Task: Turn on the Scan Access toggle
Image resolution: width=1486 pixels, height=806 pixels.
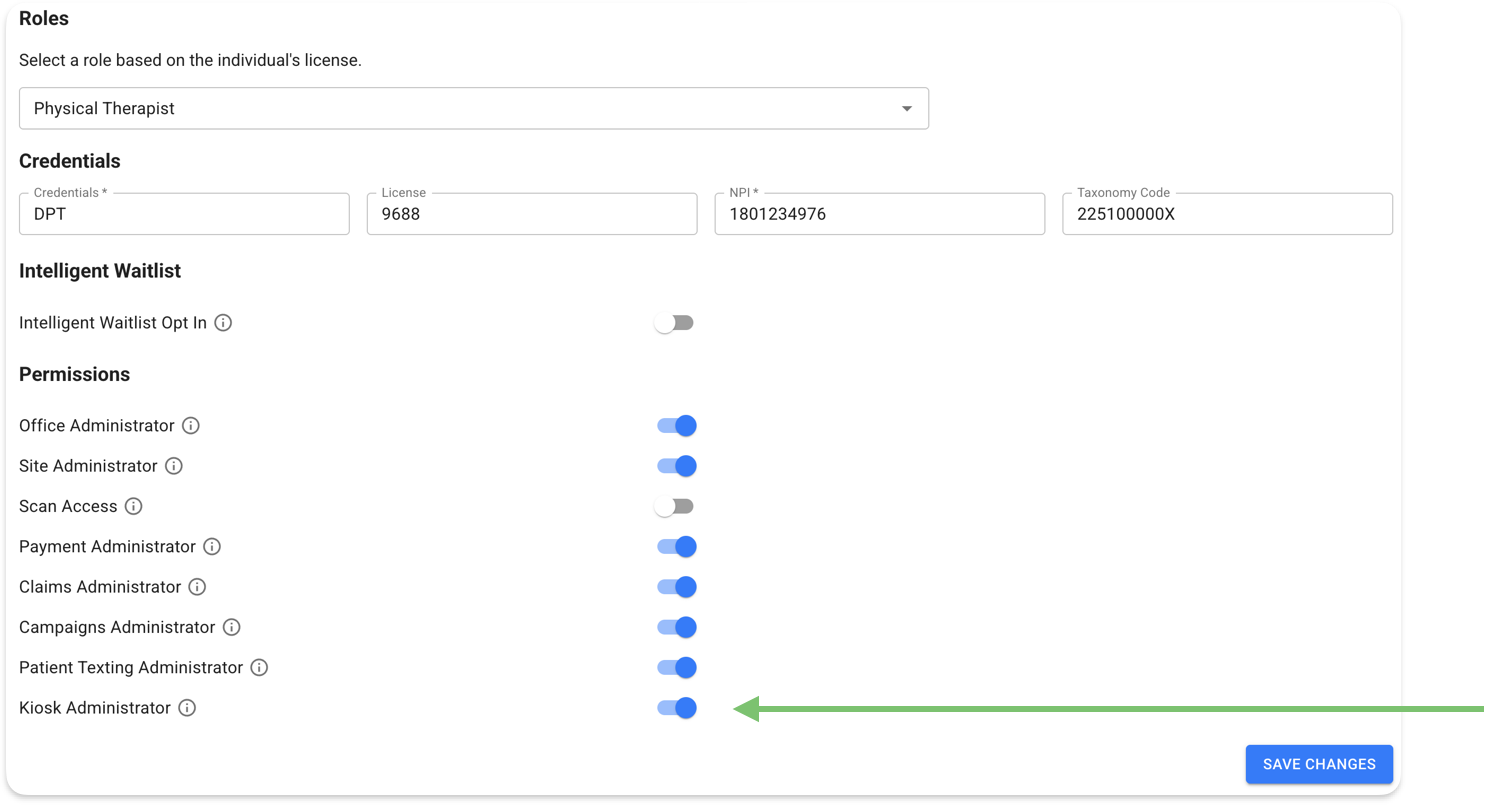Action: [x=674, y=506]
